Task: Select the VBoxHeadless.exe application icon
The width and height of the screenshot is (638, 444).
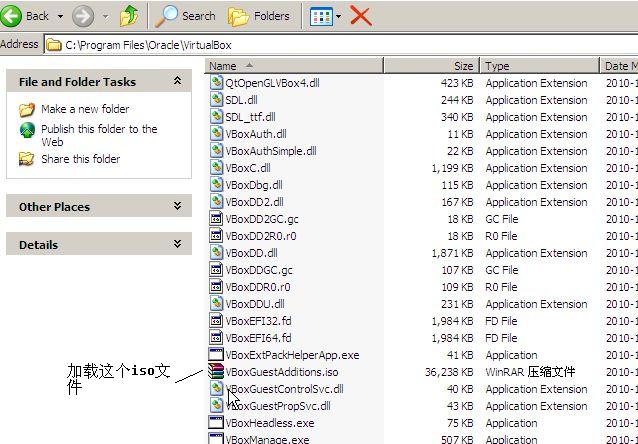Action: pyautogui.click(x=216, y=422)
